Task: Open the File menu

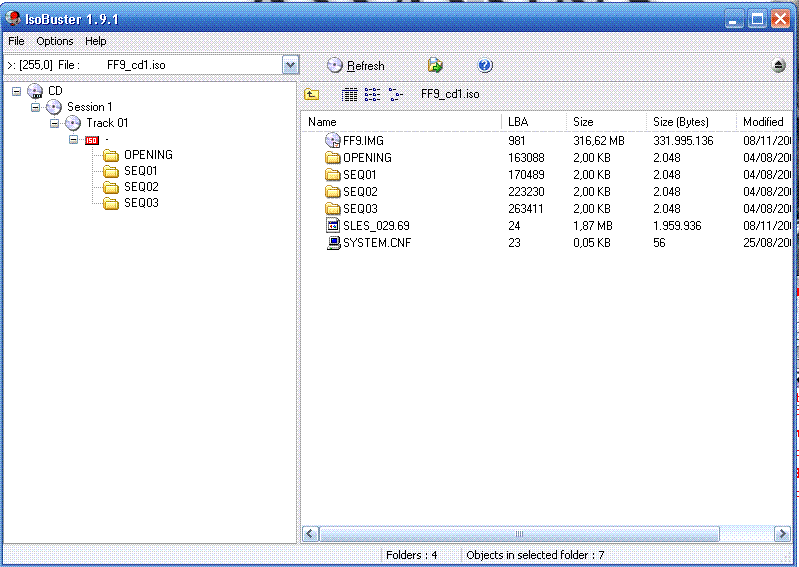Action: pos(16,41)
